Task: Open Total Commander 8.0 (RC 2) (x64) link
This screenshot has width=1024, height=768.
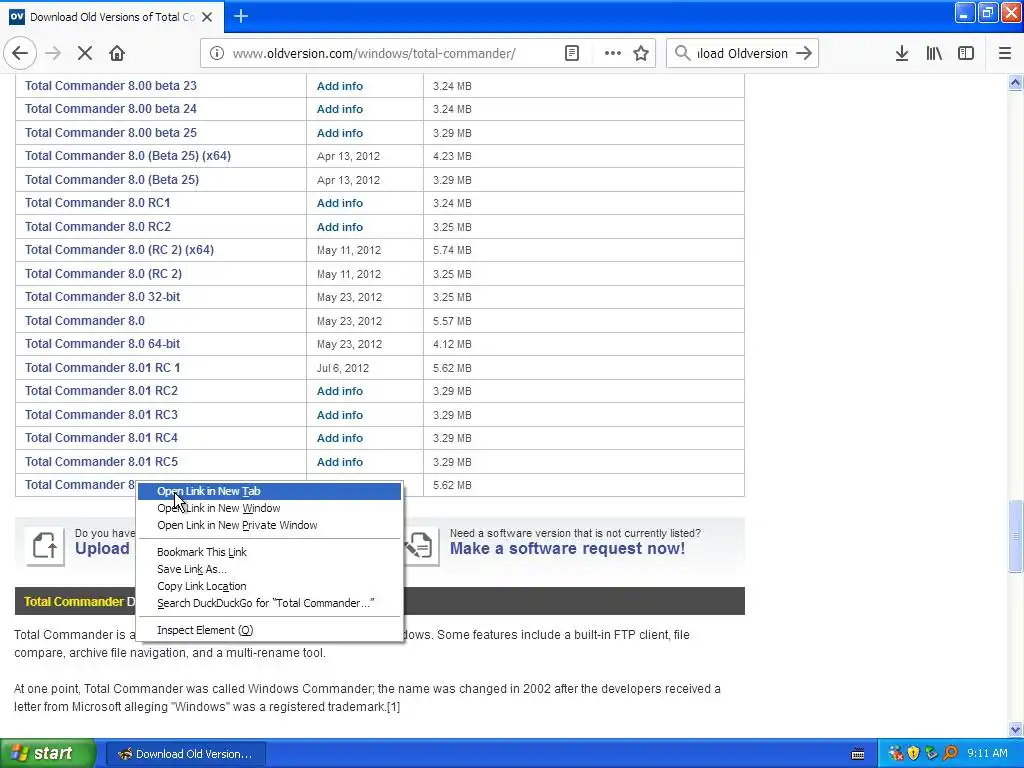Action: coord(119,250)
